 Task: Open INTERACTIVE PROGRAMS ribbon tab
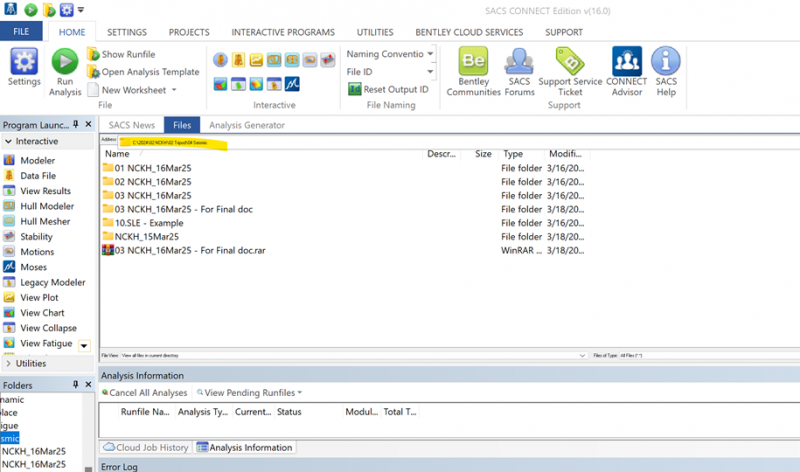283,32
